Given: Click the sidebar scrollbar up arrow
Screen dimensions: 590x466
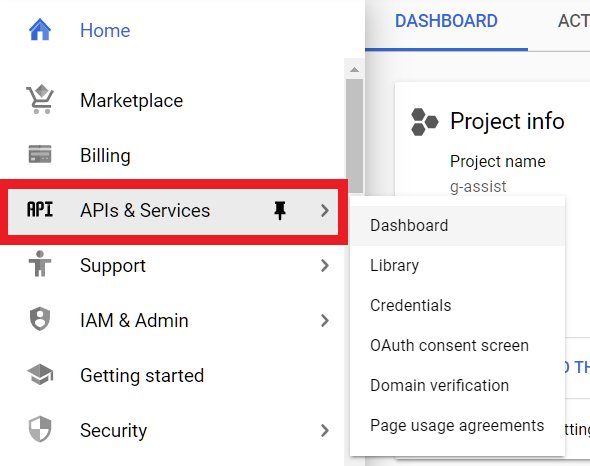Looking at the screenshot, I should click(354, 69).
